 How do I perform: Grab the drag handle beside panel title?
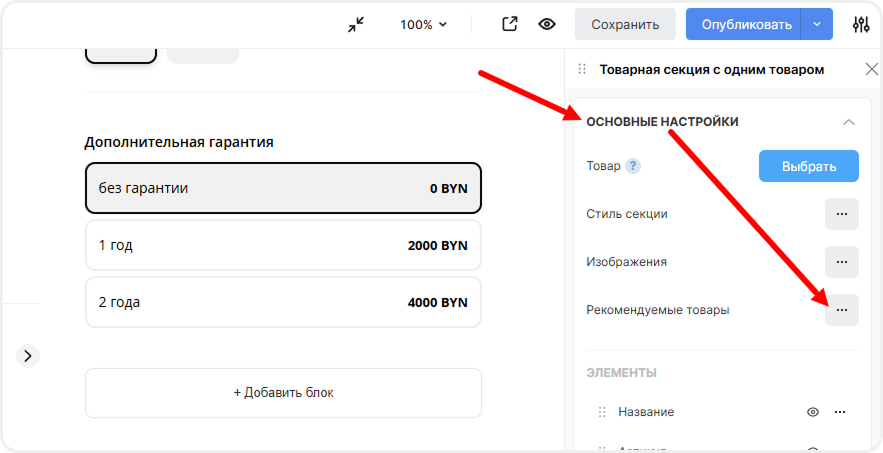582,70
